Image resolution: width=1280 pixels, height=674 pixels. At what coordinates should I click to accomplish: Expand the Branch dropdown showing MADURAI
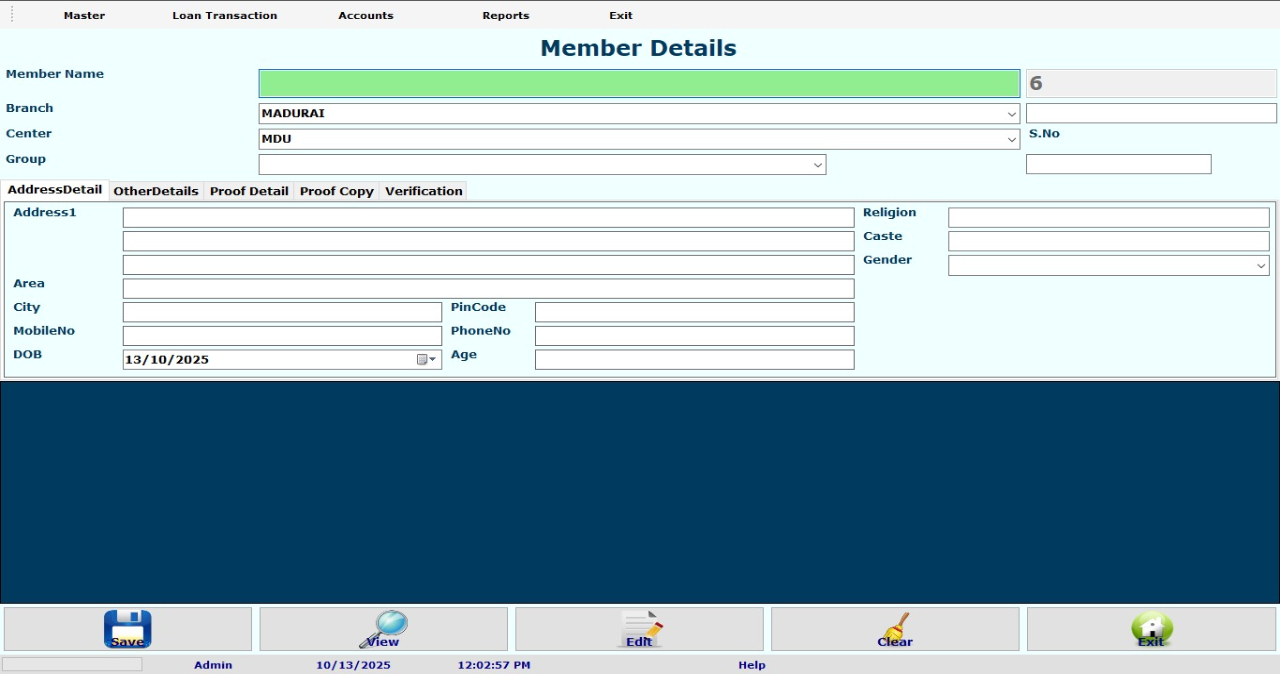(x=1011, y=114)
